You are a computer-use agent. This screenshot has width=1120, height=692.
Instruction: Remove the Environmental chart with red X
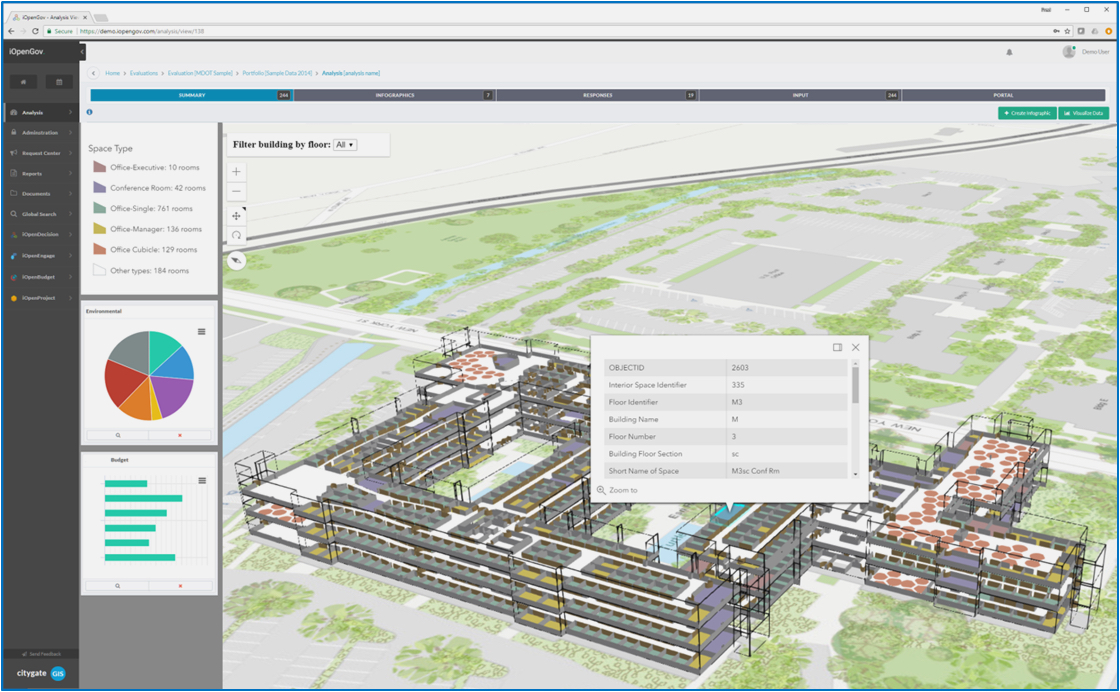pyautogui.click(x=180, y=435)
